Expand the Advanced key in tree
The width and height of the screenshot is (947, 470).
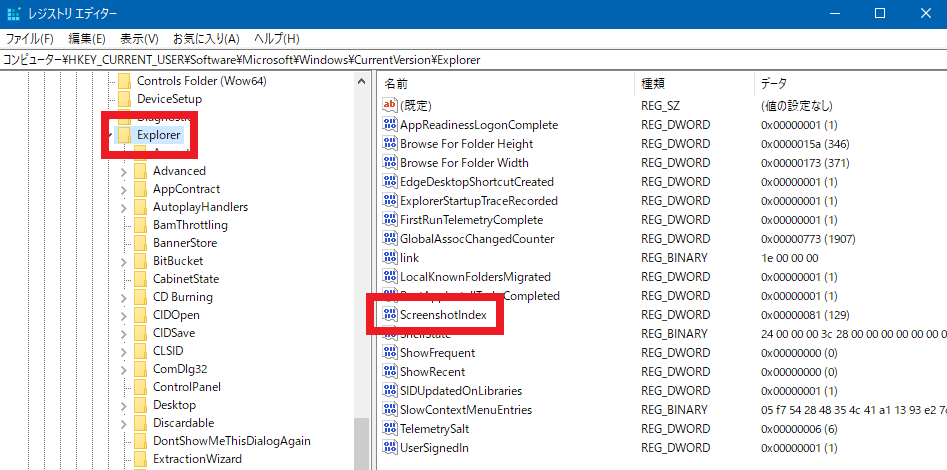tap(123, 172)
